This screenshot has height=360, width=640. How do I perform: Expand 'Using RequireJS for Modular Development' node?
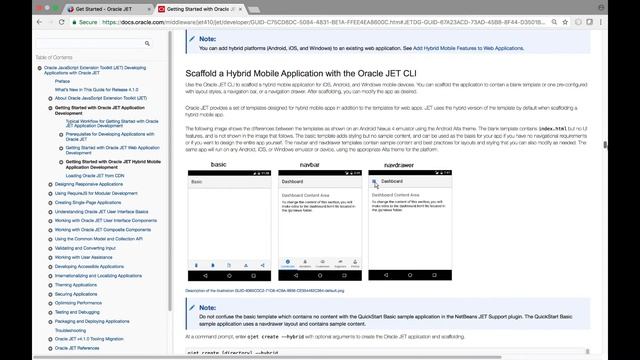[x=50, y=193]
